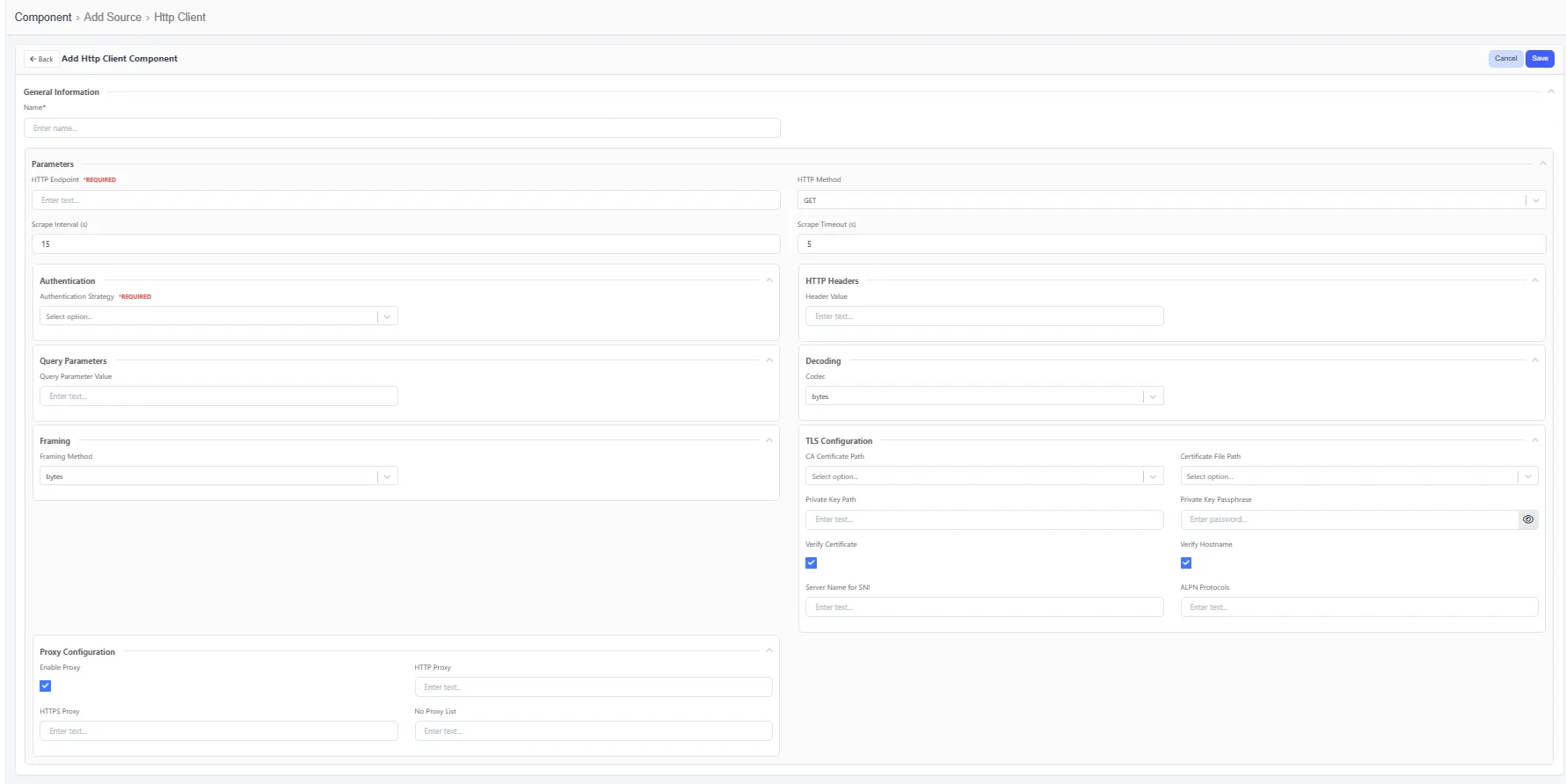Click the Cancel button
The height and width of the screenshot is (784, 1566).
pyautogui.click(x=1505, y=59)
